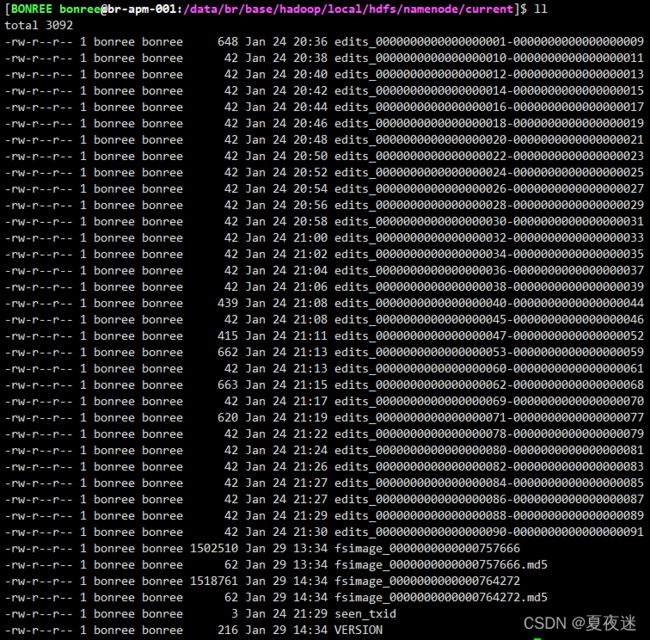
Task: Select file fsimage_0000000000000757666.md5
Action: 441,565
